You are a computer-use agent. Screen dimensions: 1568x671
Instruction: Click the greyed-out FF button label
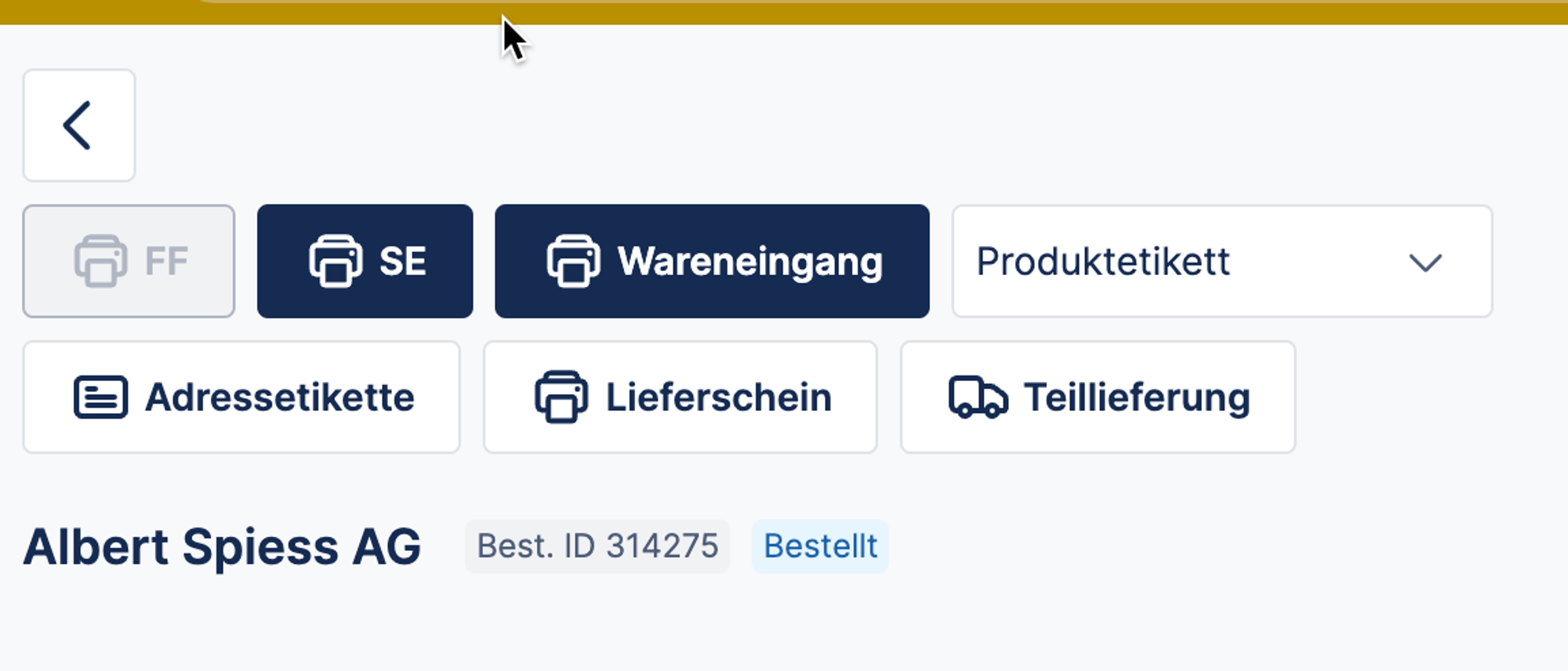(x=166, y=262)
